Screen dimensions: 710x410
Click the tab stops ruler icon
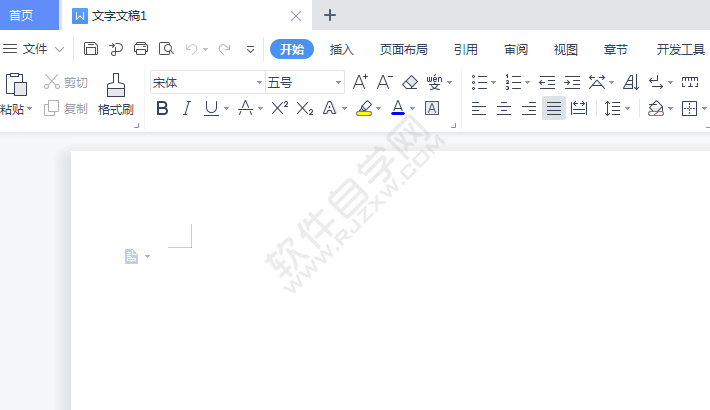point(690,82)
